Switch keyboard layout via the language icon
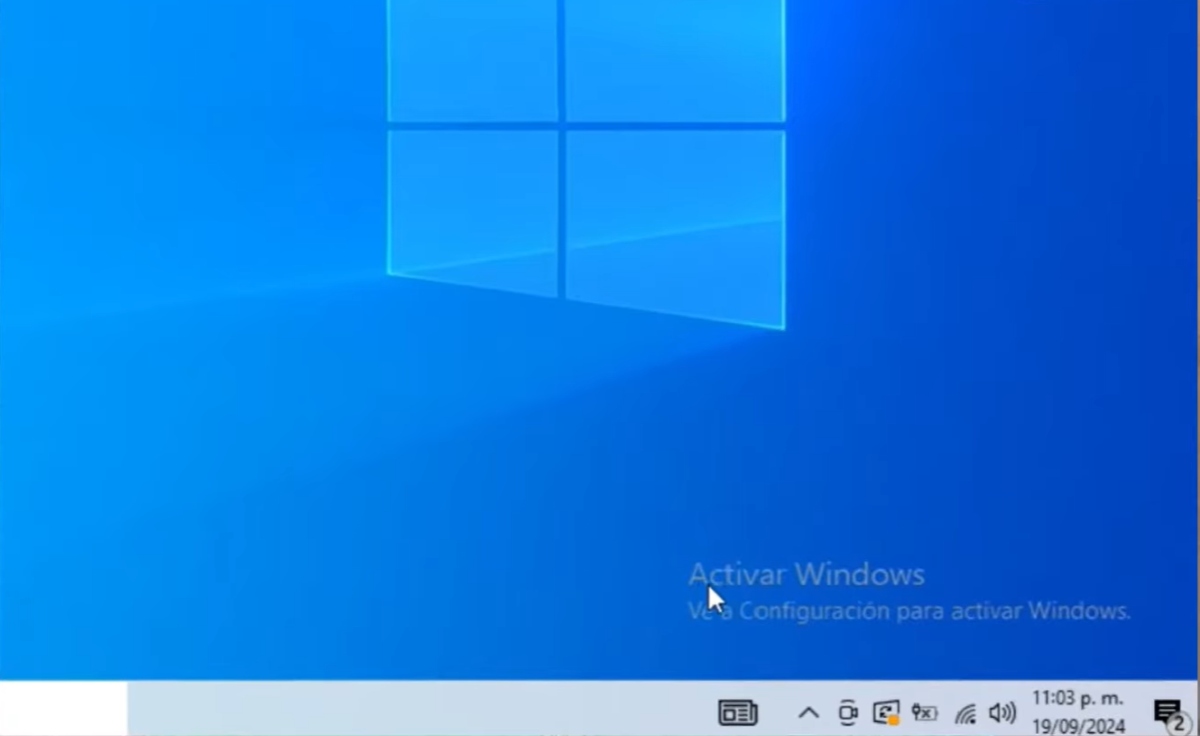 point(924,713)
